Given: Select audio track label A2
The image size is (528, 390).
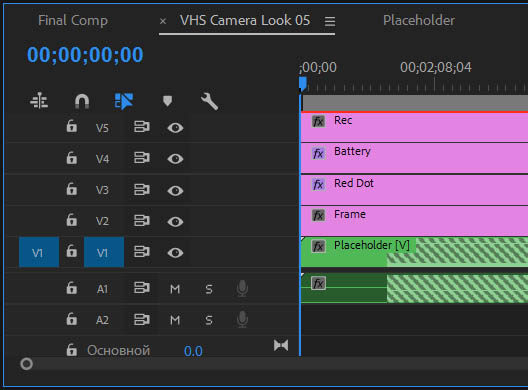Looking at the screenshot, I should pyautogui.click(x=102, y=320).
